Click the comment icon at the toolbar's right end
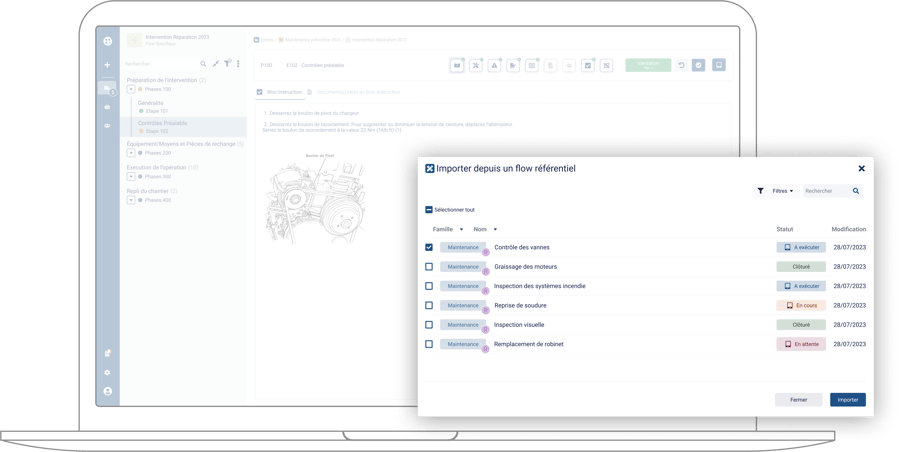This screenshot has width=900, height=452. coord(719,65)
